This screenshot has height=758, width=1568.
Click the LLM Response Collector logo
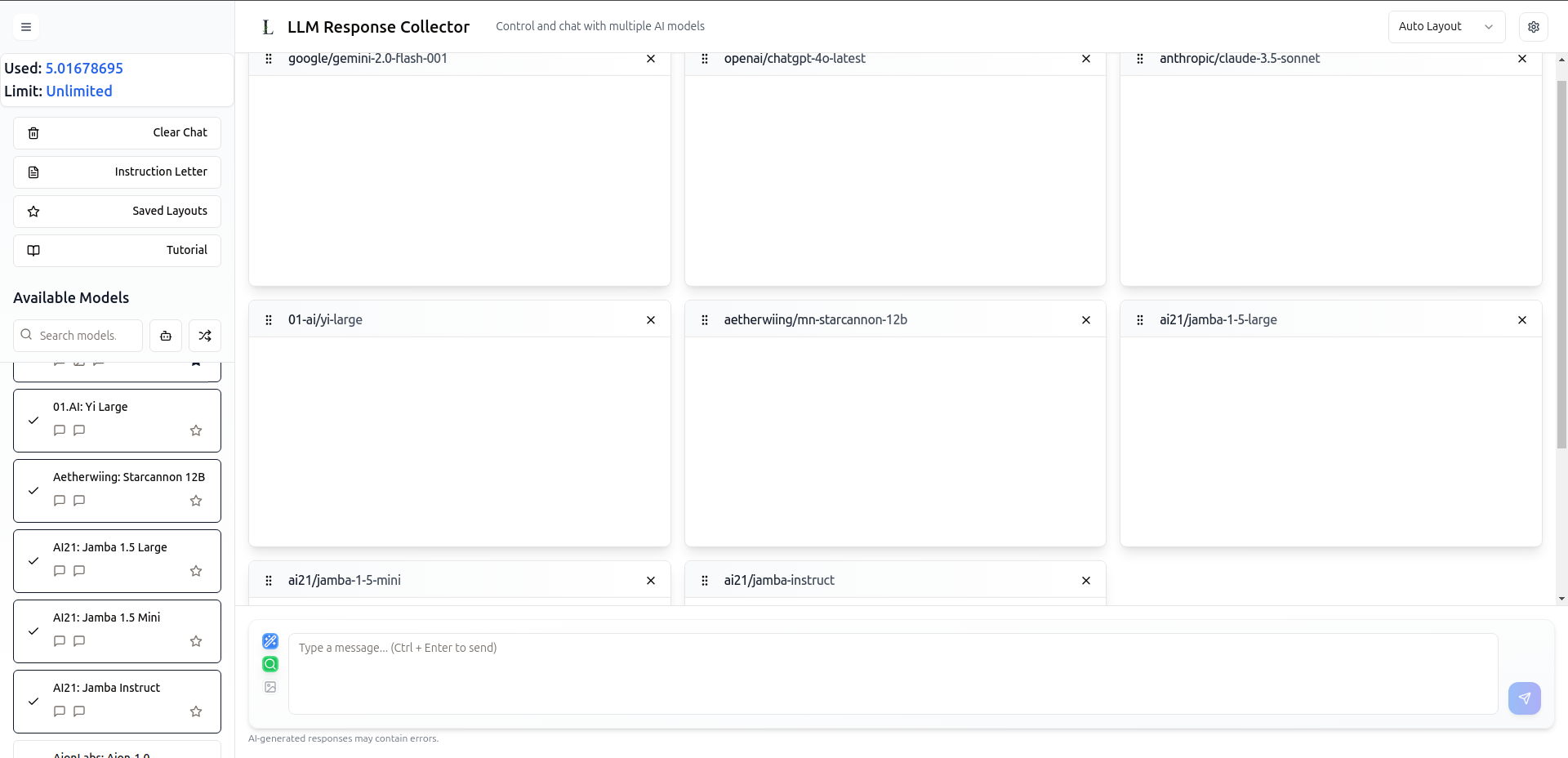point(268,27)
